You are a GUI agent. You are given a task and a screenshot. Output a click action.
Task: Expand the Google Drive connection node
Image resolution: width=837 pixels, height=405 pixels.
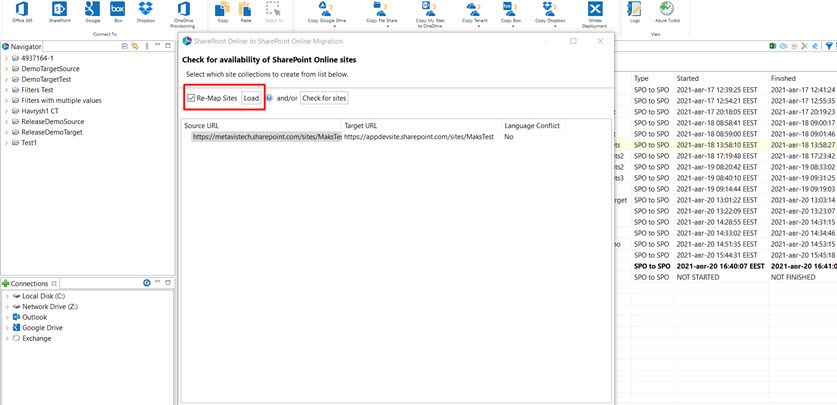coord(7,328)
